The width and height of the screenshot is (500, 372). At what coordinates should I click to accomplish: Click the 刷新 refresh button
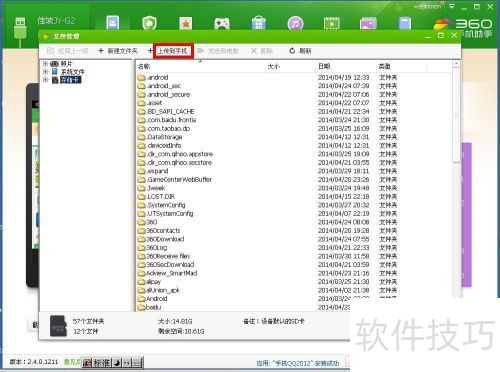coord(300,51)
